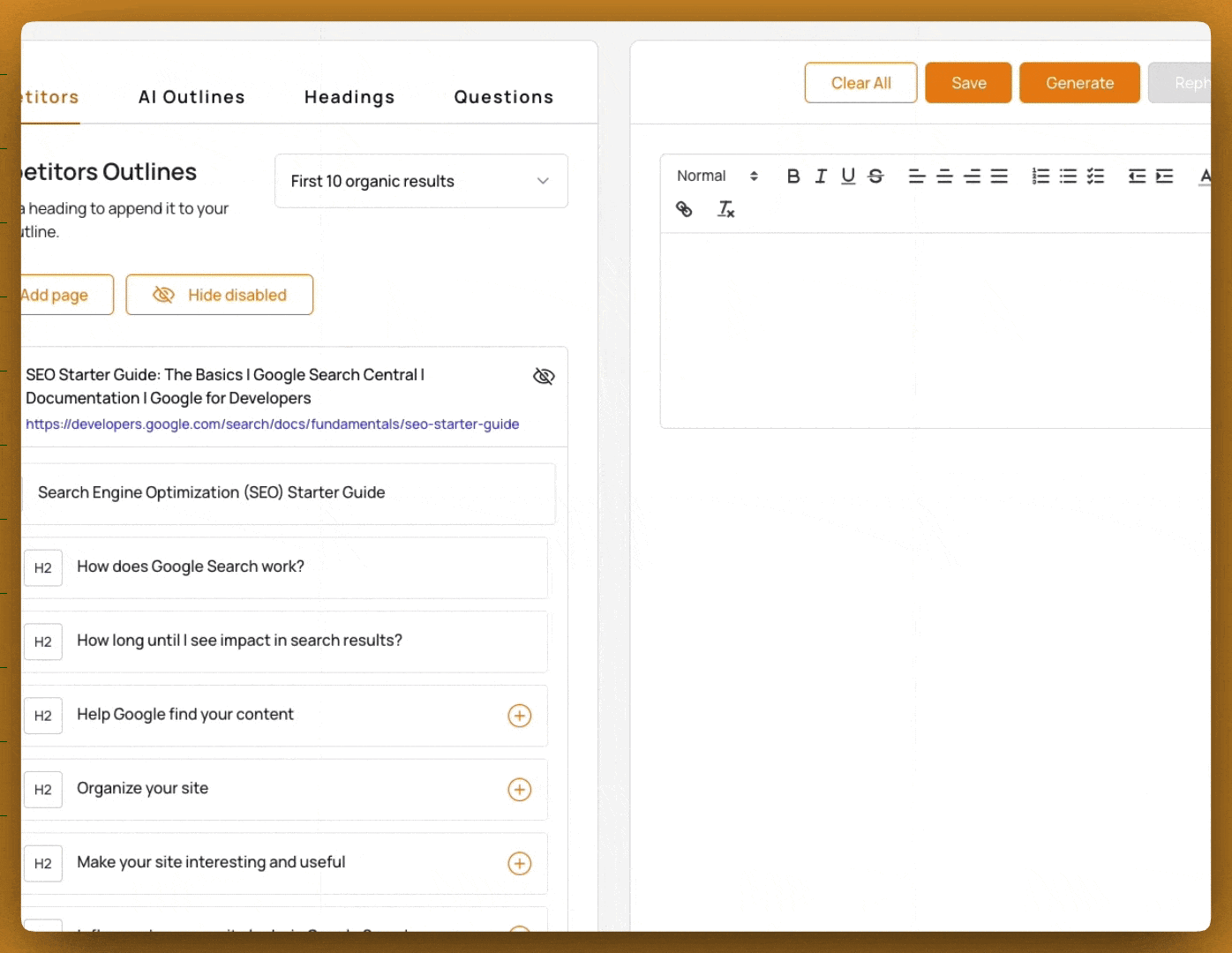1232x953 pixels.
Task: Center align text in editor
Action: click(x=944, y=176)
